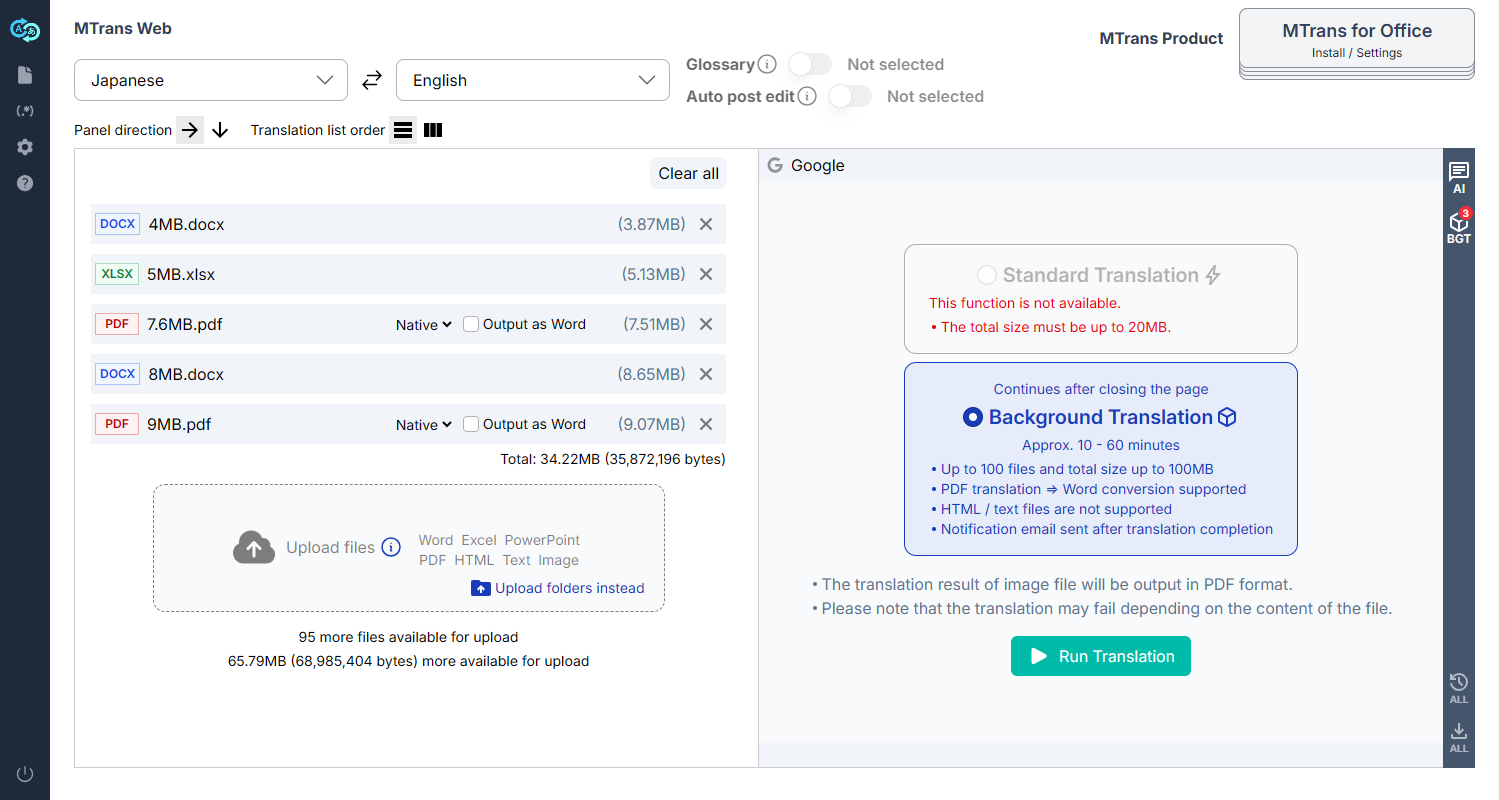Click the DOCX badge of 4MB.docx
This screenshot has height=800, width=1499.
point(118,224)
